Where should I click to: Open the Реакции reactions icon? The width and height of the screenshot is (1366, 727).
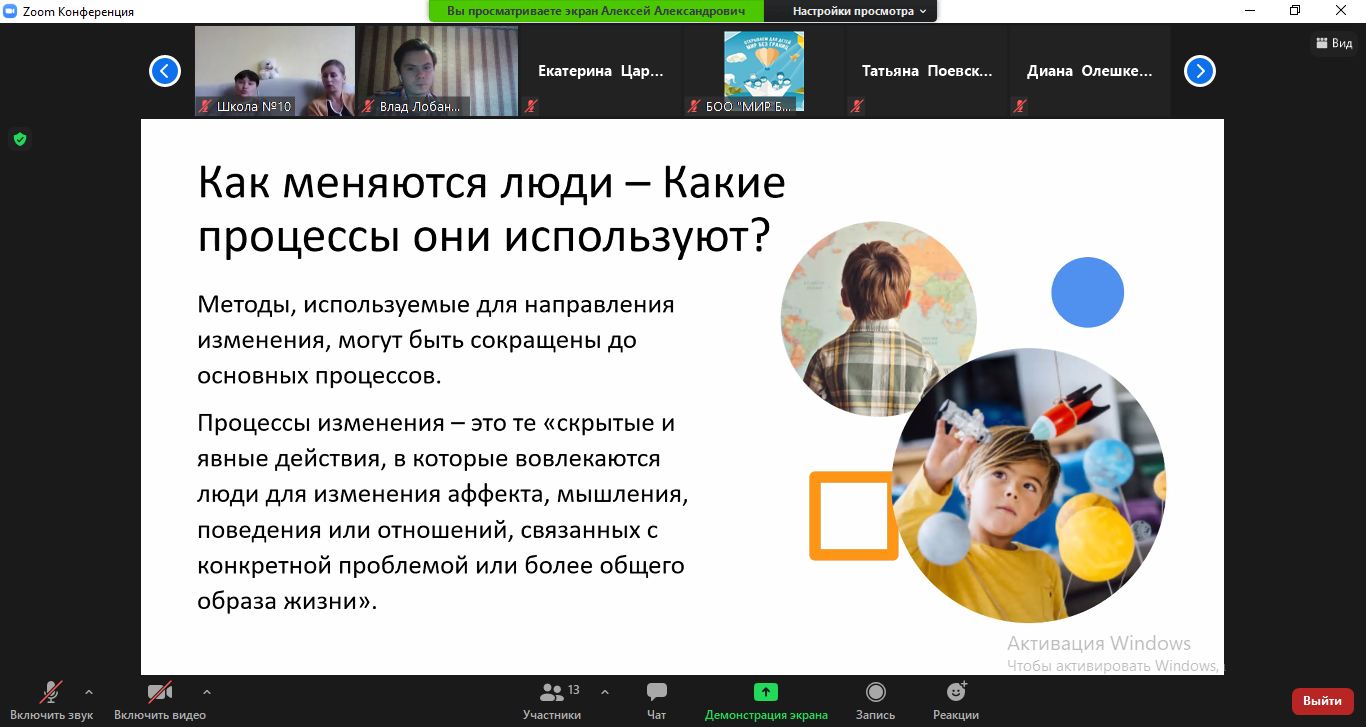[956, 692]
